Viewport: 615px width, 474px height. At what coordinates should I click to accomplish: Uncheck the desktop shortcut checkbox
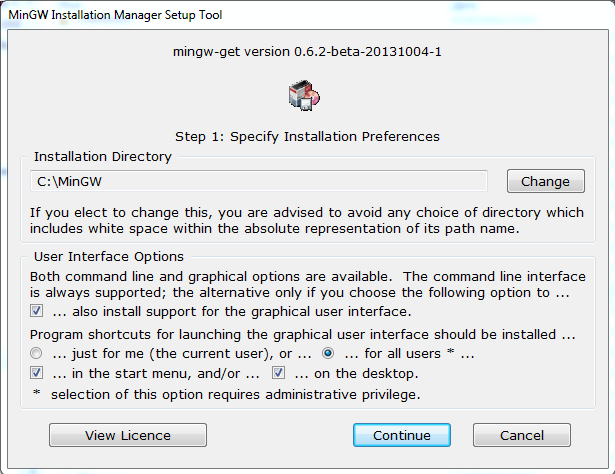pyautogui.click(x=279, y=373)
